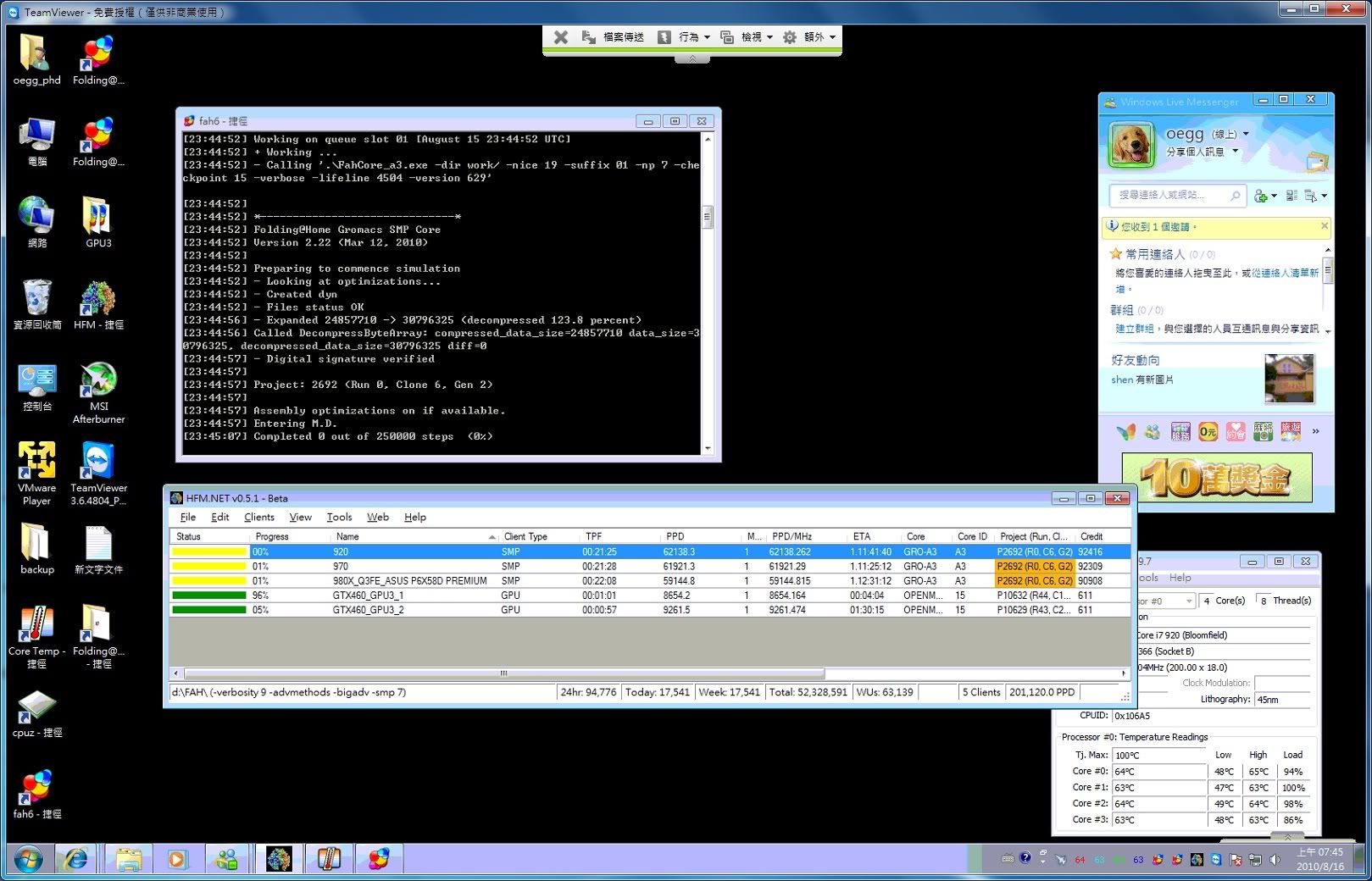Image resolution: width=1372 pixels, height=881 pixels.
Task: Sort HFM.NET clients by ETA column header
Action: coord(874,537)
